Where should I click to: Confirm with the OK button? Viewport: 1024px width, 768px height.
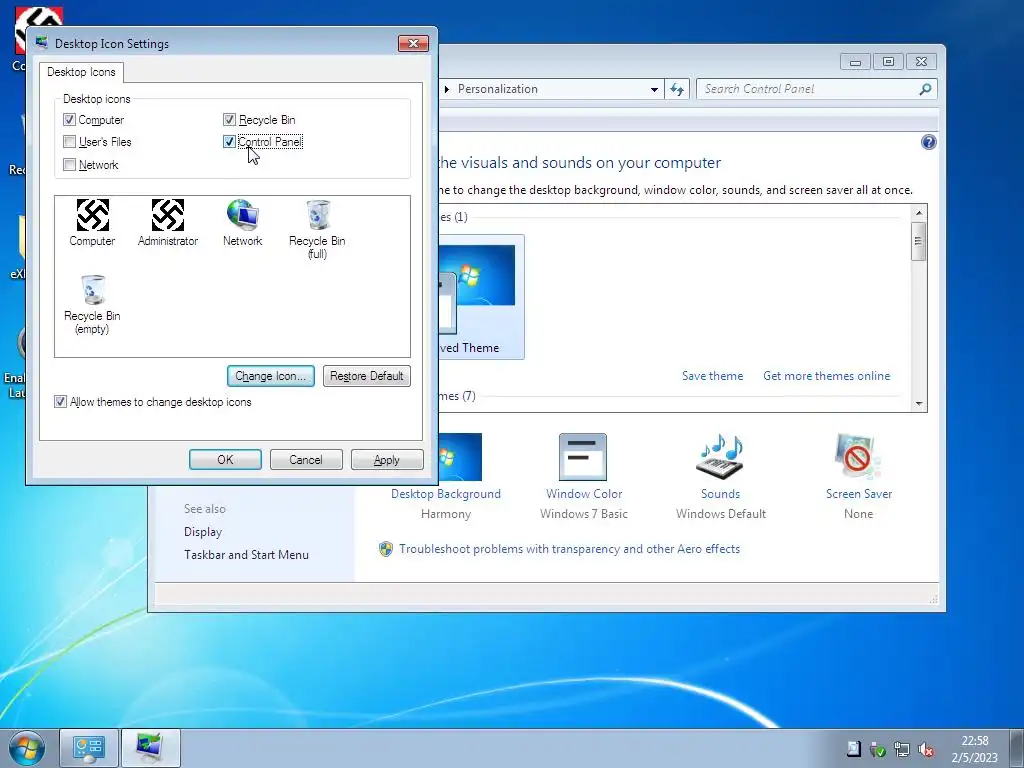[225, 460]
